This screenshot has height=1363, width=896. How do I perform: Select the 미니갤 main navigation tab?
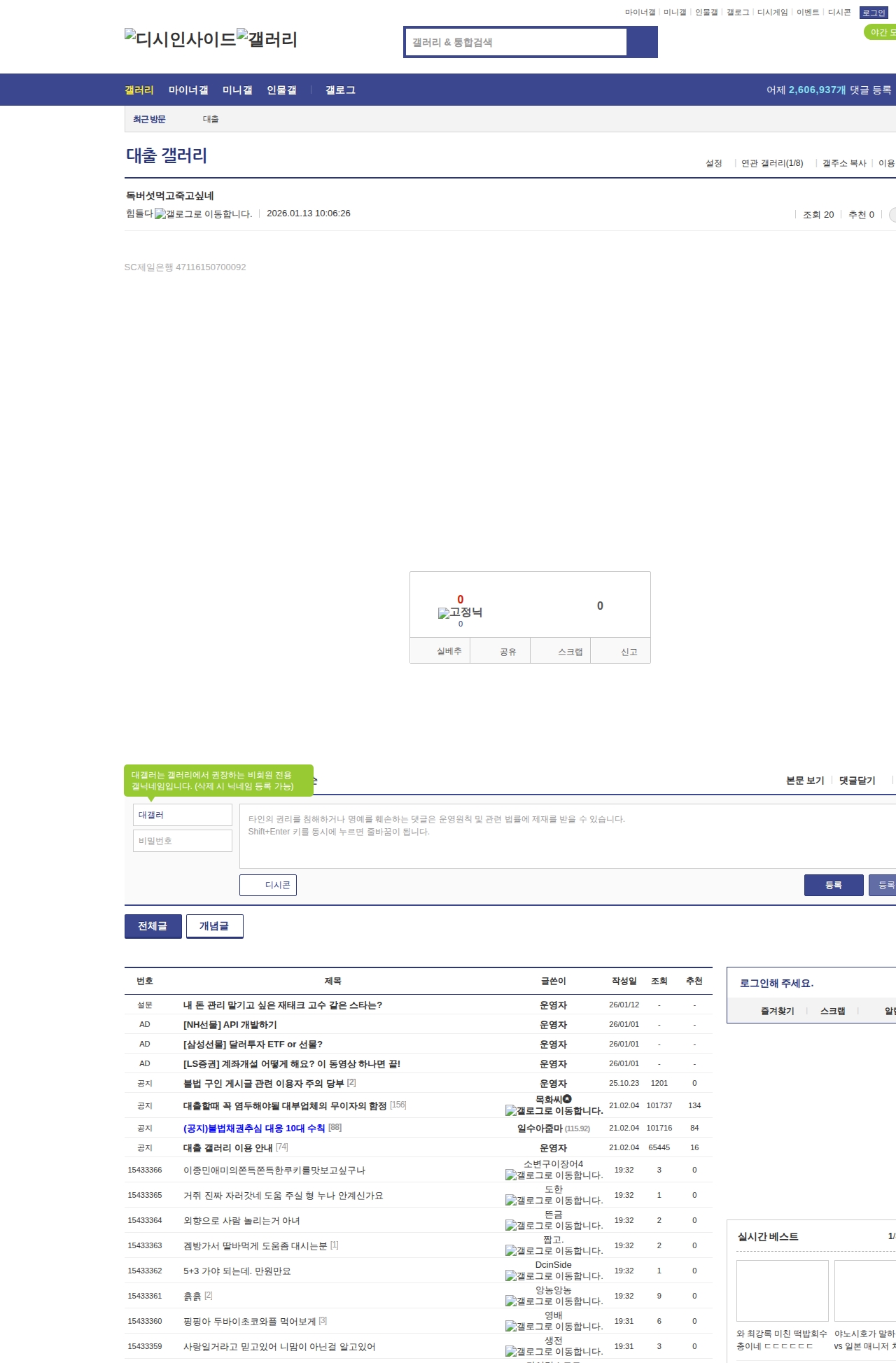(237, 90)
